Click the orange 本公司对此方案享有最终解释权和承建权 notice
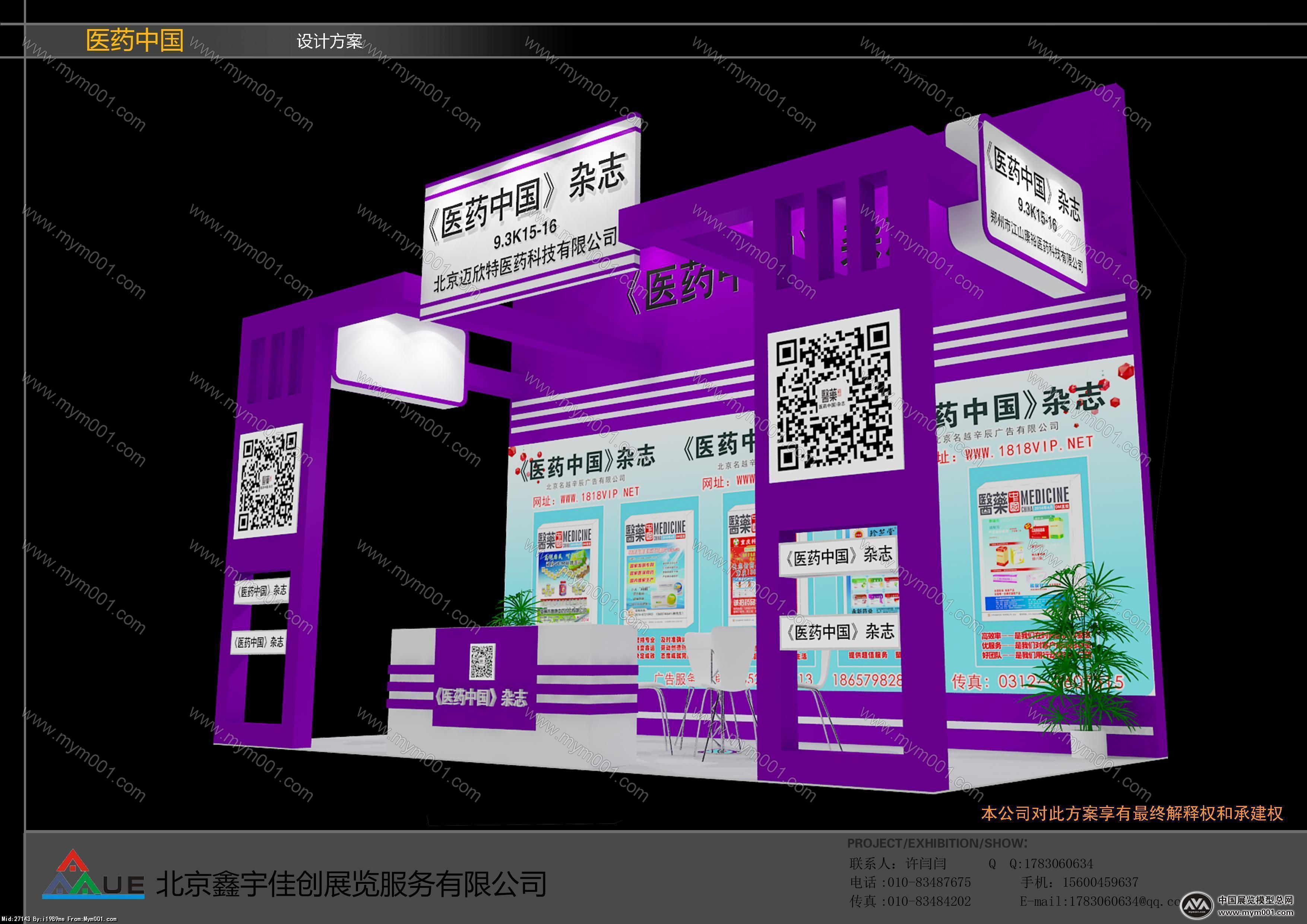Image resolution: width=1307 pixels, height=924 pixels. pyautogui.click(x=1132, y=814)
